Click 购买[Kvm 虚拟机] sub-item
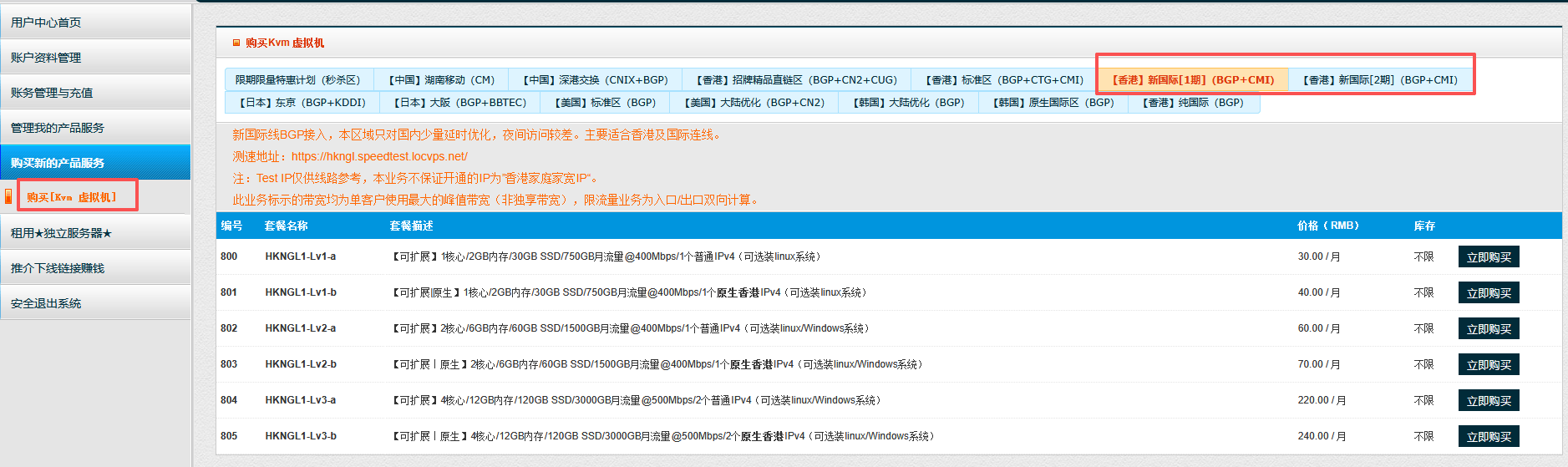Viewport: 1568px width, 467px height. tap(72, 197)
